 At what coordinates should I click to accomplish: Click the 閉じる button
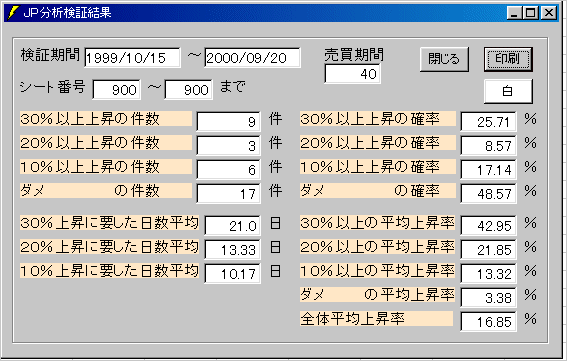pyautogui.click(x=444, y=59)
